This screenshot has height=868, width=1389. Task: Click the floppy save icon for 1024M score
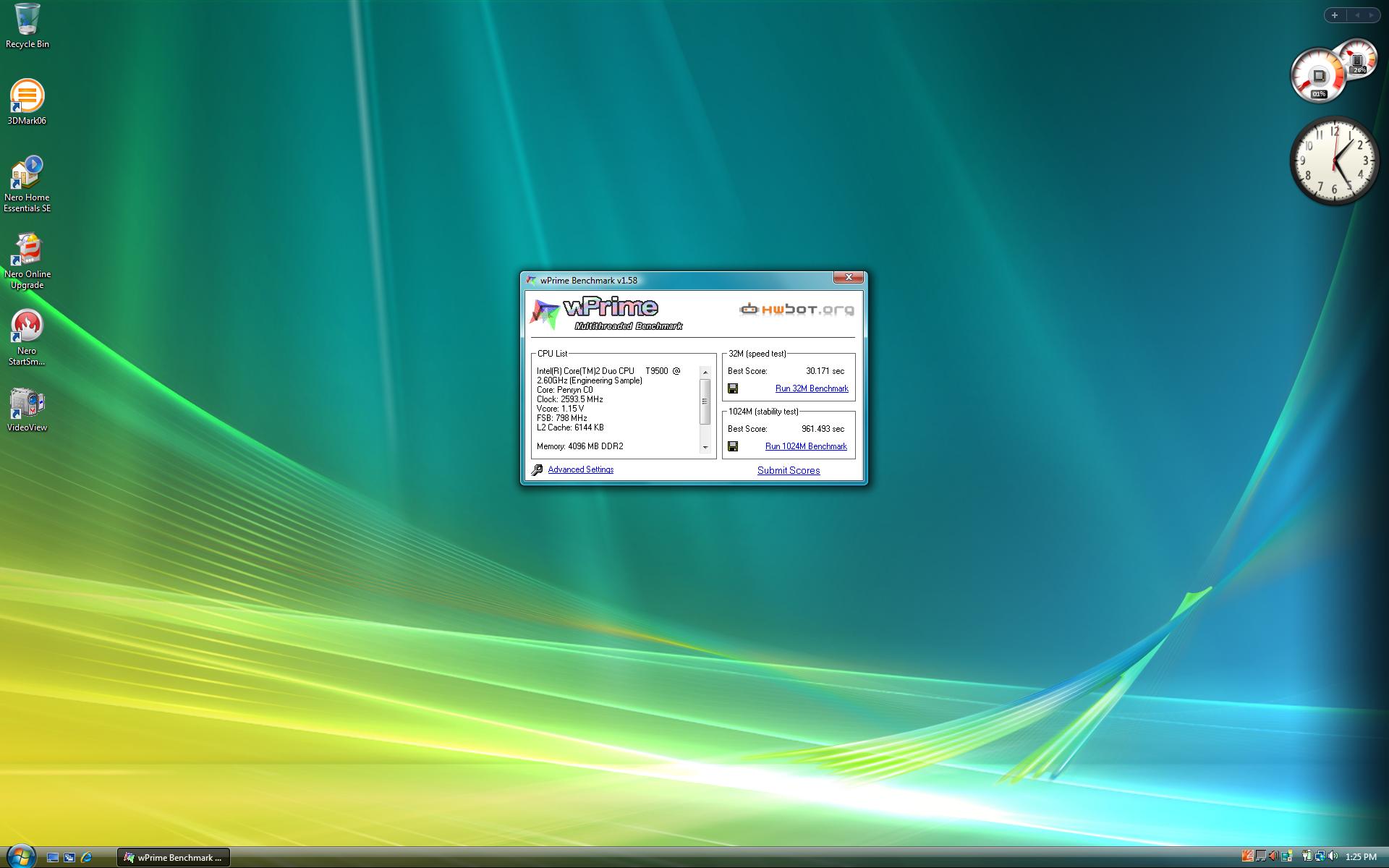[x=733, y=446]
